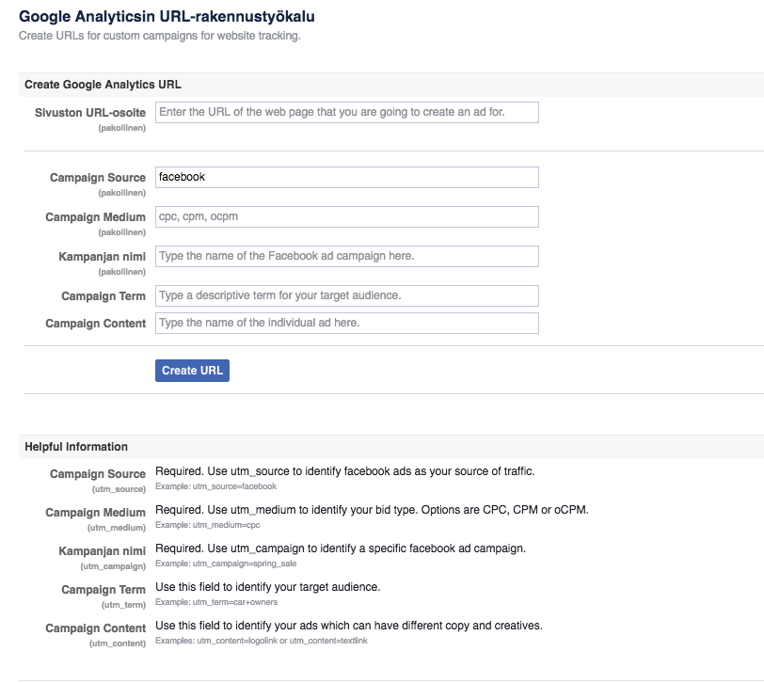Screen dimensions: 764x683
Task: Activate the Campaign Content input field
Action: tap(347, 323)
